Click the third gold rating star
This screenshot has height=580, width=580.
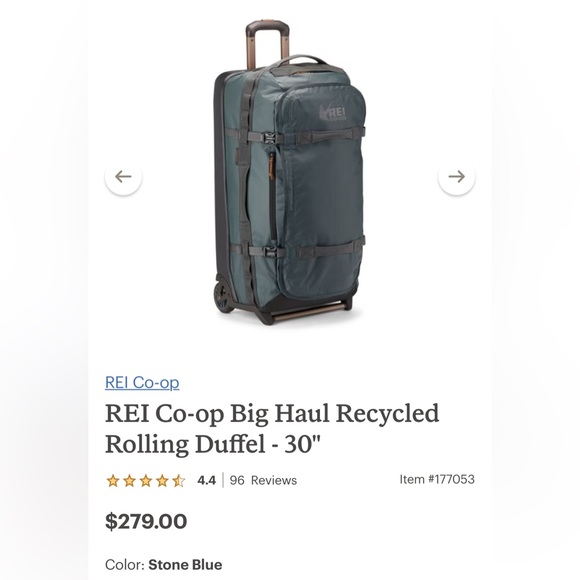click(146, 480)
